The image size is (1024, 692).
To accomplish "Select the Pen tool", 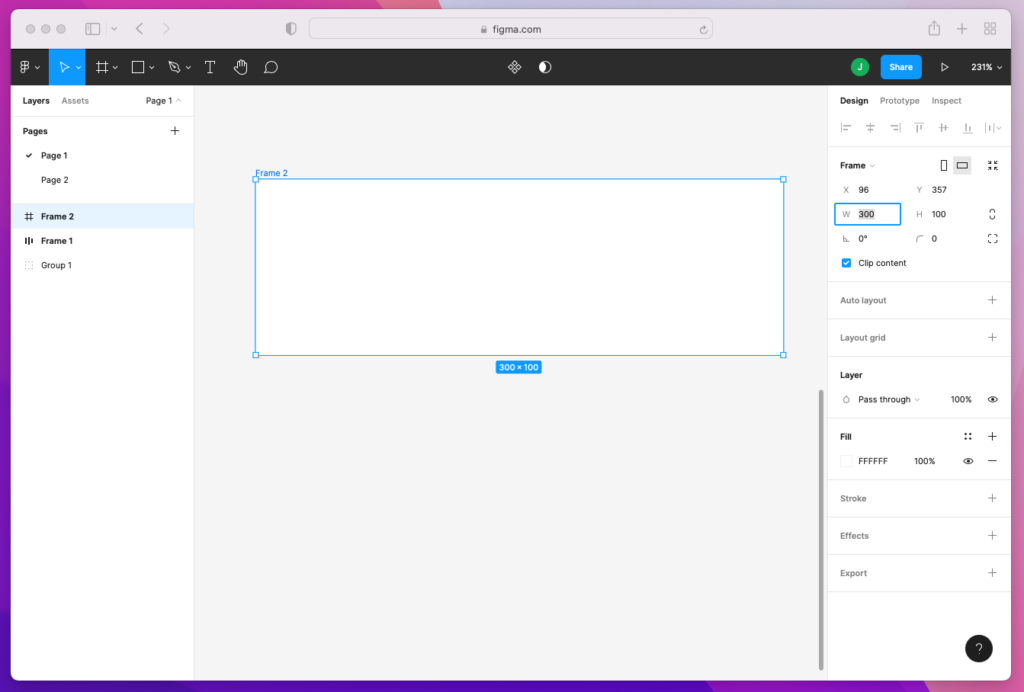I will click(x=174, y=67).
